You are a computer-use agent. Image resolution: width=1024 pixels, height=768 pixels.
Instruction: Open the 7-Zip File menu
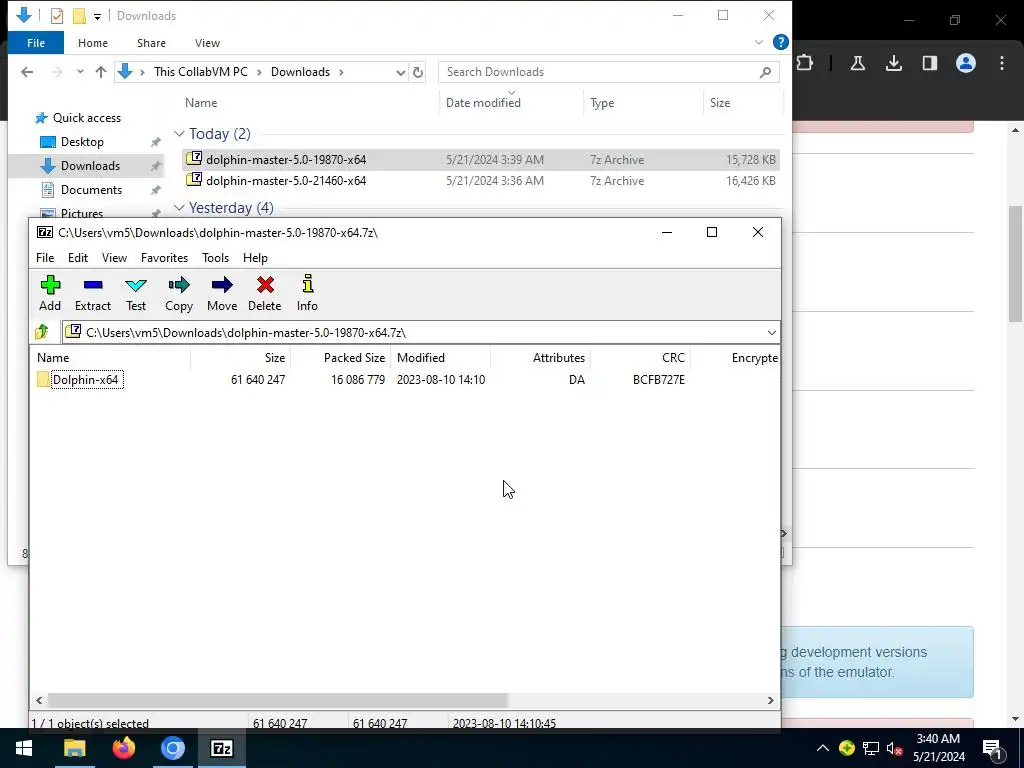point(45,258)
